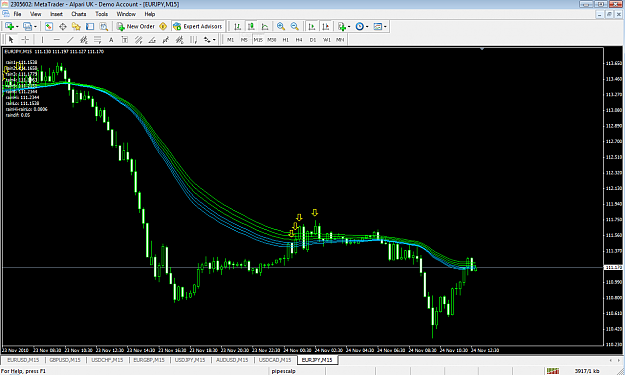
Task: Open a new chart from toolbar
Action: (x=9, y=26)
